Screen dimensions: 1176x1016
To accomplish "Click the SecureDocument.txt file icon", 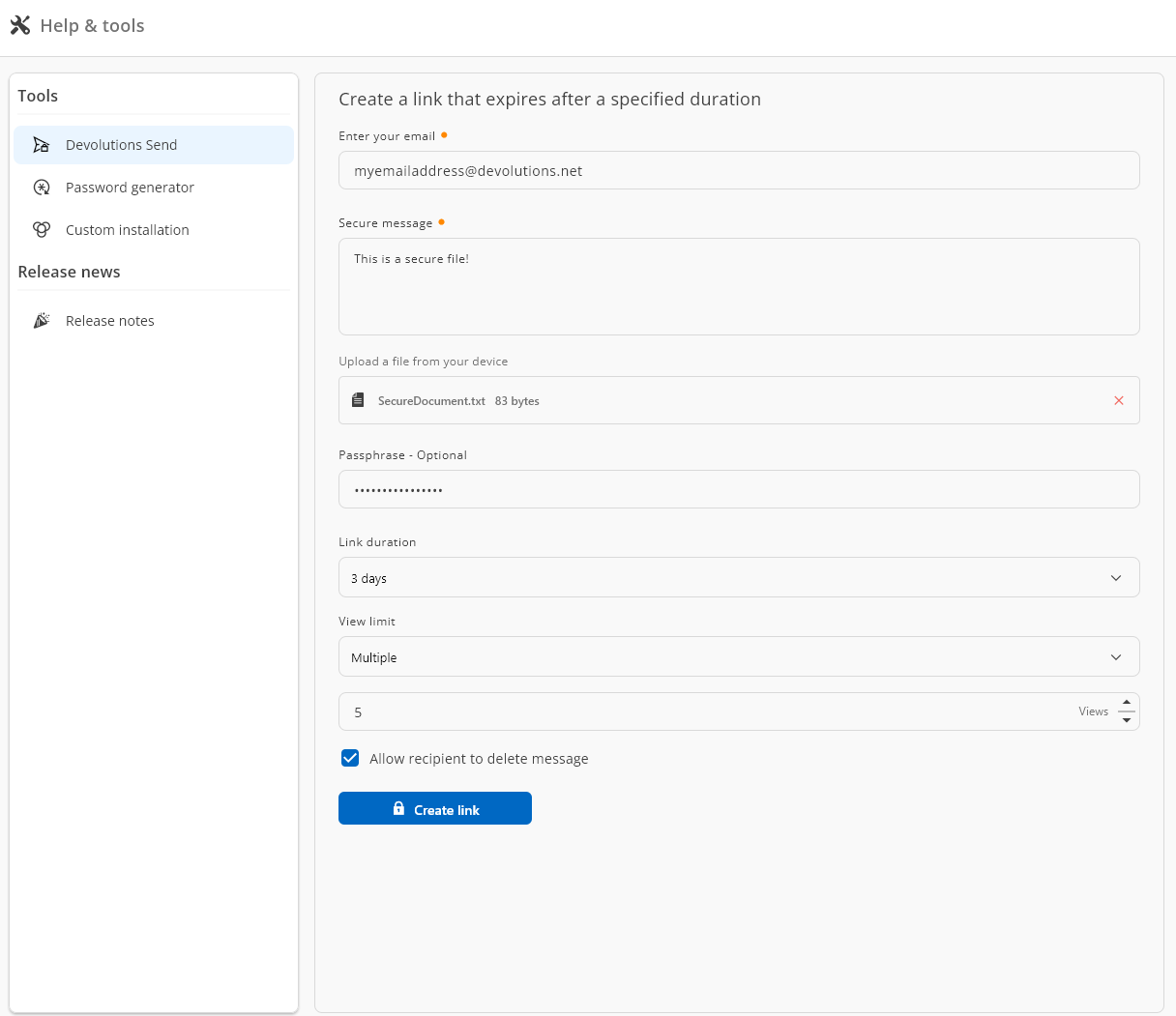I will click(x=358, y=400).
